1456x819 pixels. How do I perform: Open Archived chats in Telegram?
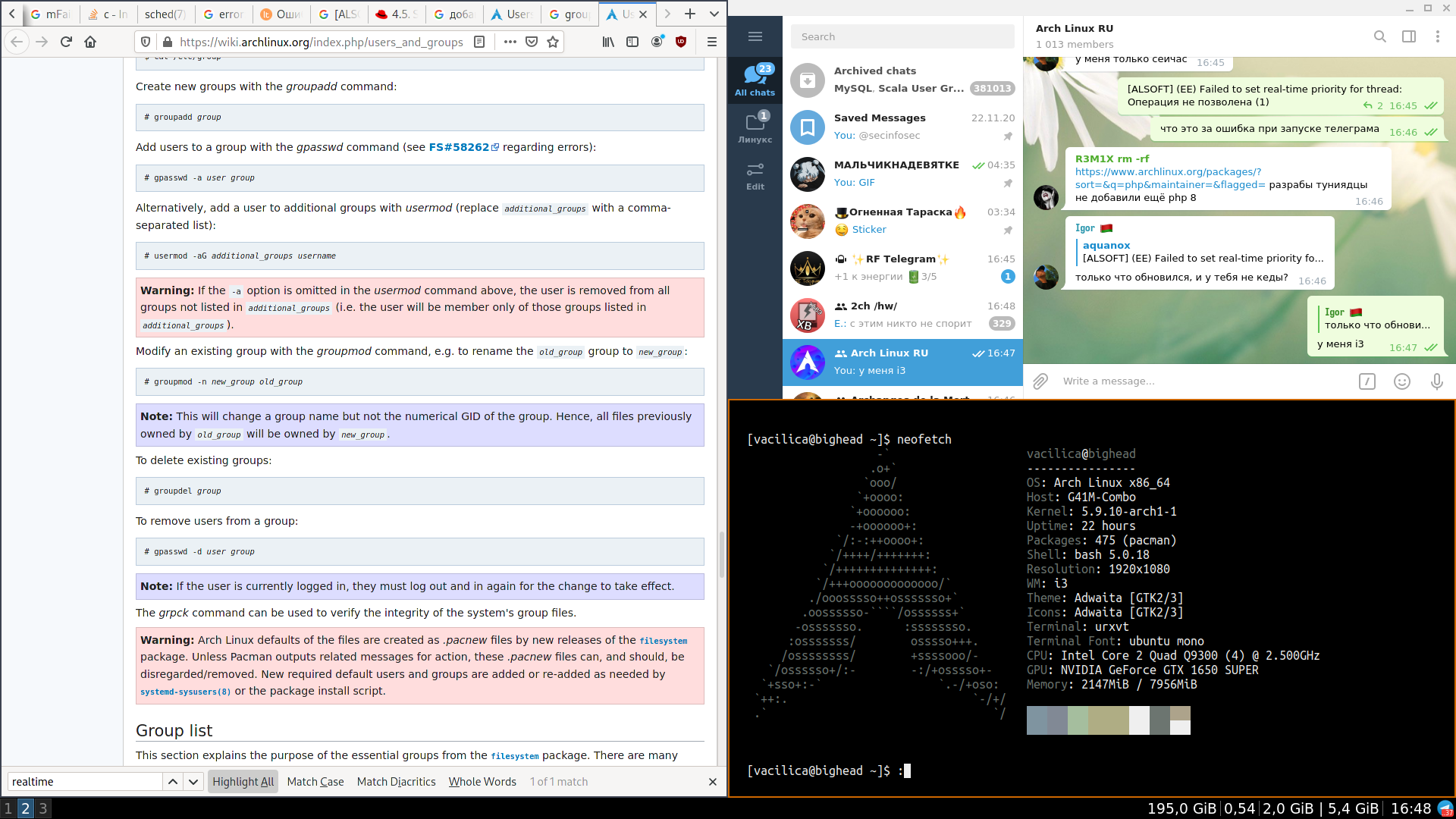902,80
